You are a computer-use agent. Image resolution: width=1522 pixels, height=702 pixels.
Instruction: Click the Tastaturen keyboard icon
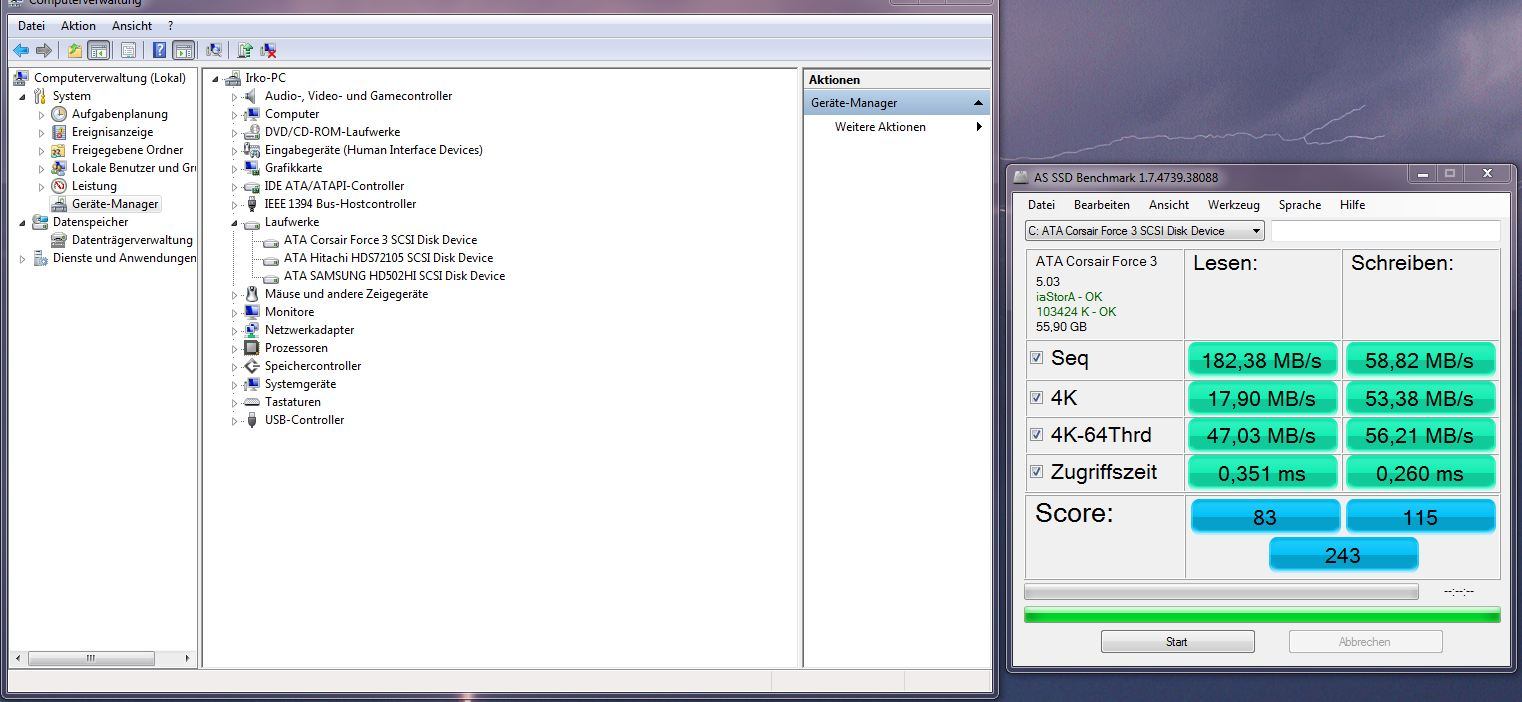tap(252, 402)
